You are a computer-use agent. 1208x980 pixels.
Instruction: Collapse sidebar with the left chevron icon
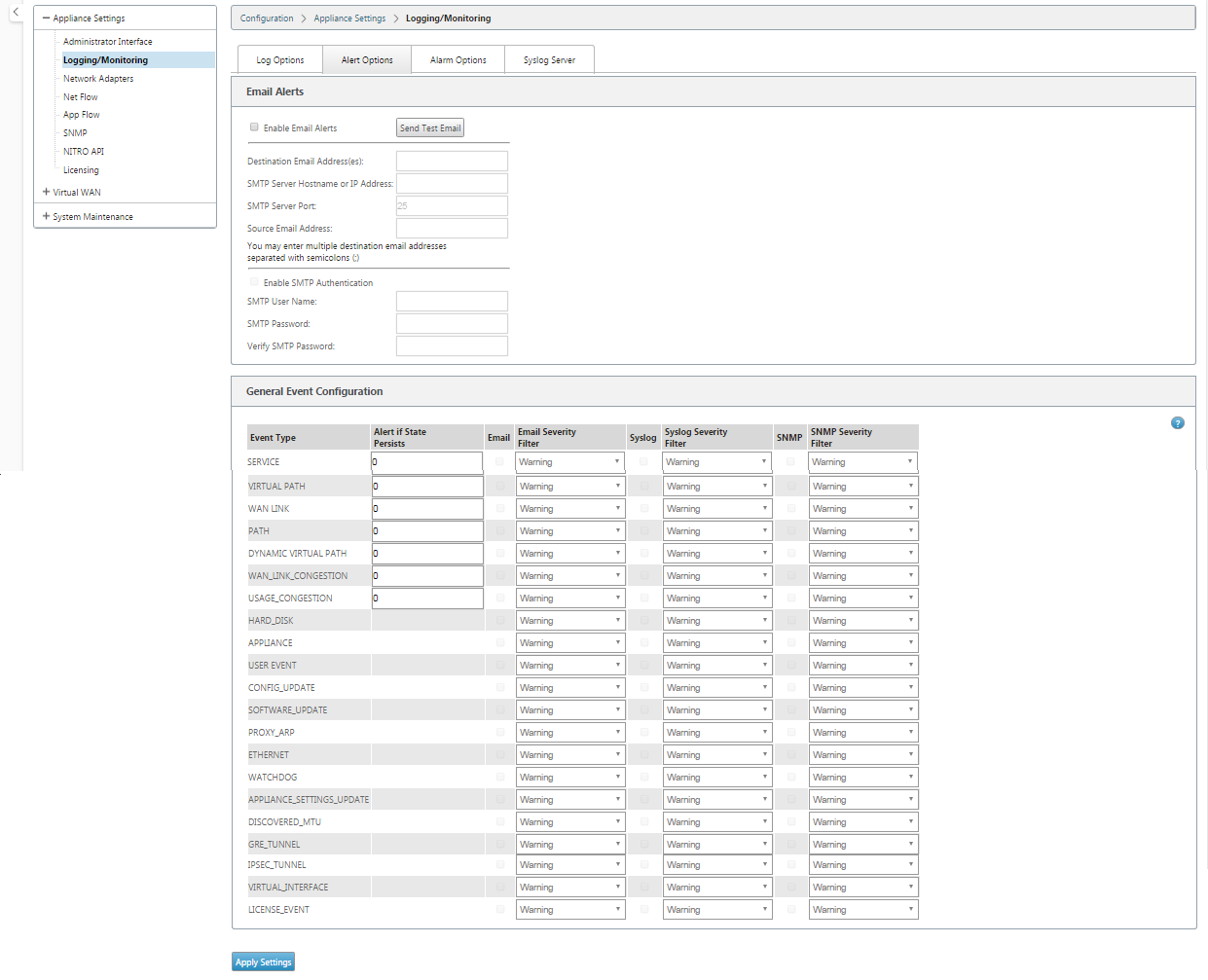click(16, 12)
